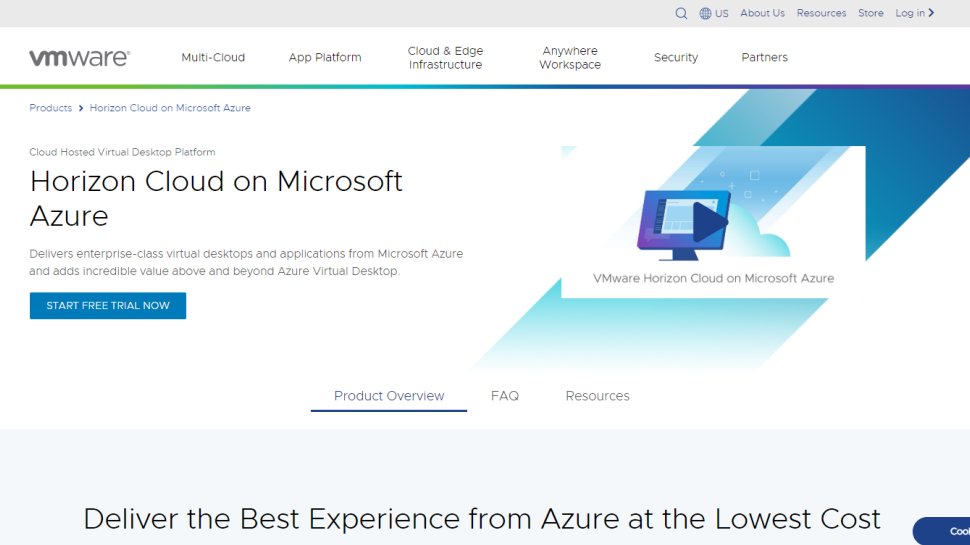The image size is (970, 545).
Task: Open the US region selector
Action: [714, 13]
